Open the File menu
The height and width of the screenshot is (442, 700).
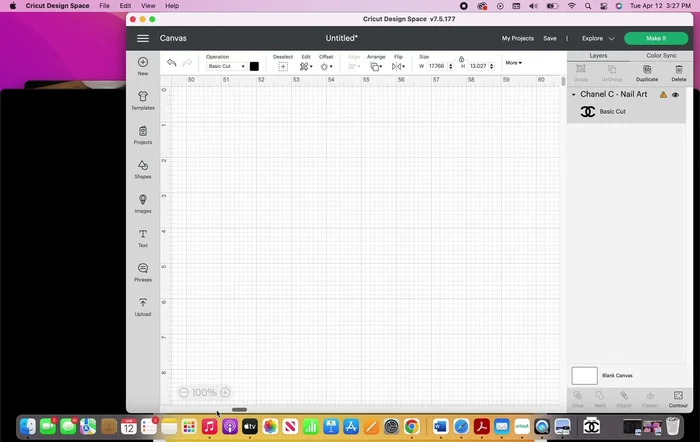point(104,6)
